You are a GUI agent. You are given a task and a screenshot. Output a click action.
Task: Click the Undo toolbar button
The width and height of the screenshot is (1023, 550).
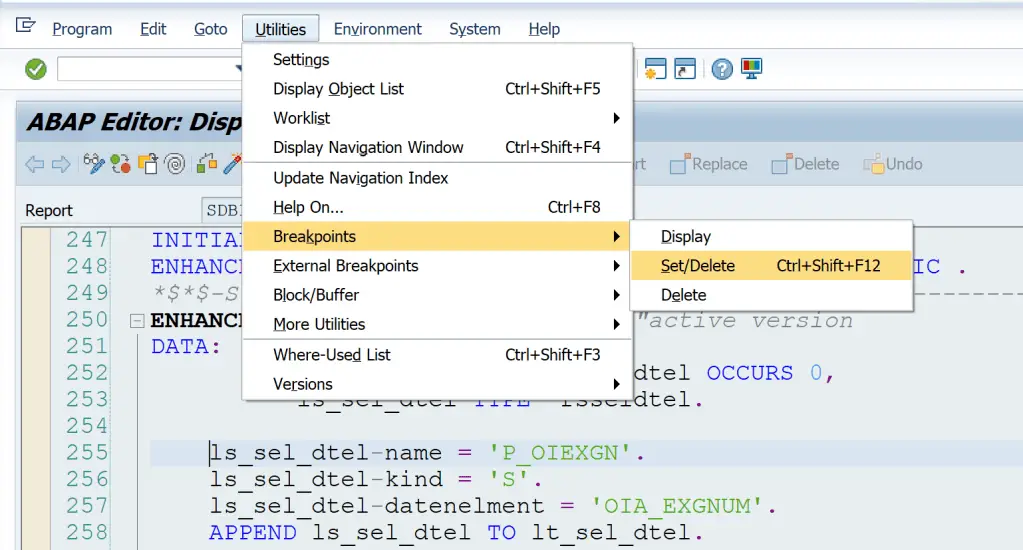[x=893, y=164]
